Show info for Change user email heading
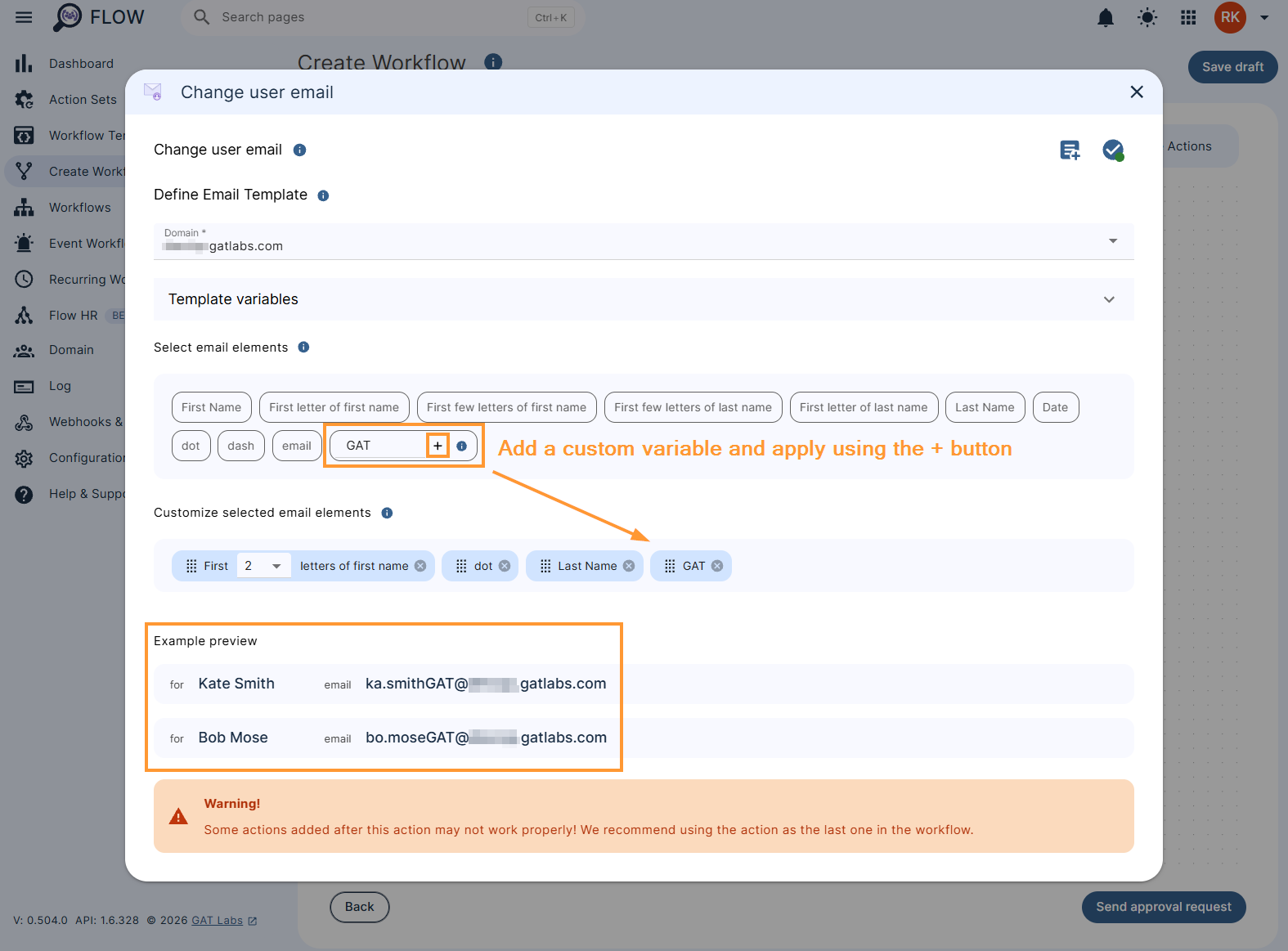 click(x=299, y=150)
